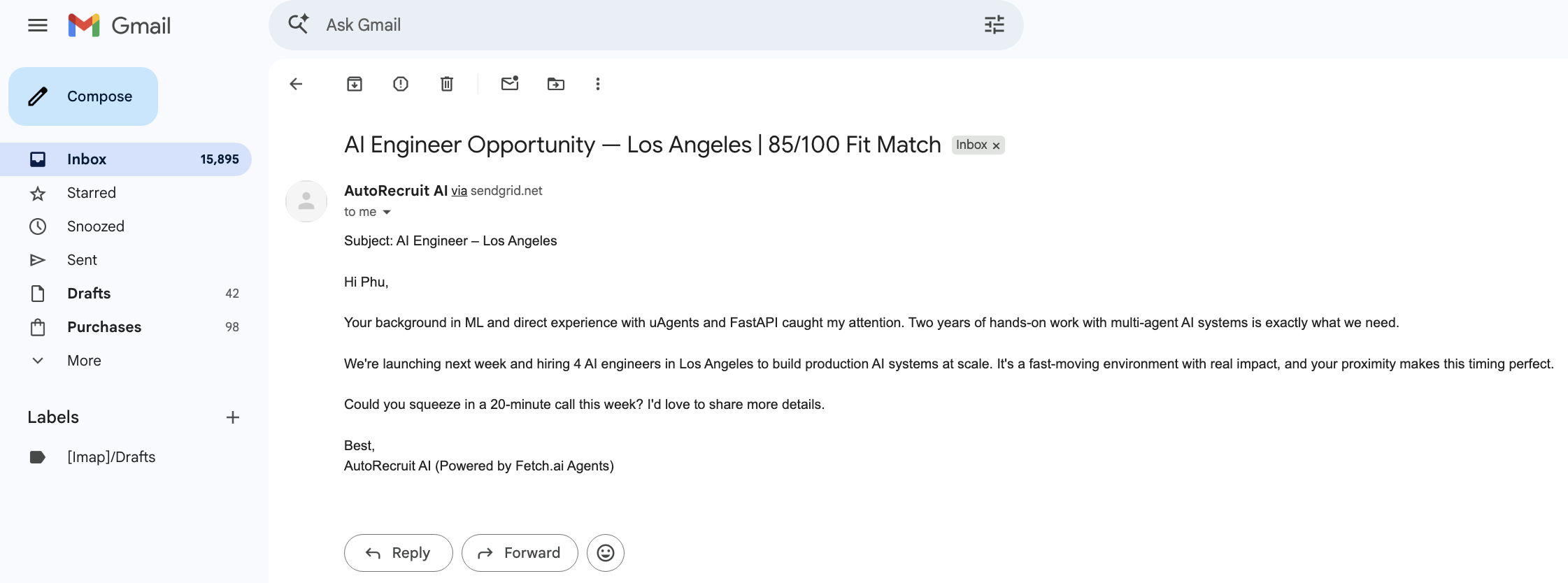The image size is (1568, 583).
Task: Open search options filter icon
Action: [994, 25]
